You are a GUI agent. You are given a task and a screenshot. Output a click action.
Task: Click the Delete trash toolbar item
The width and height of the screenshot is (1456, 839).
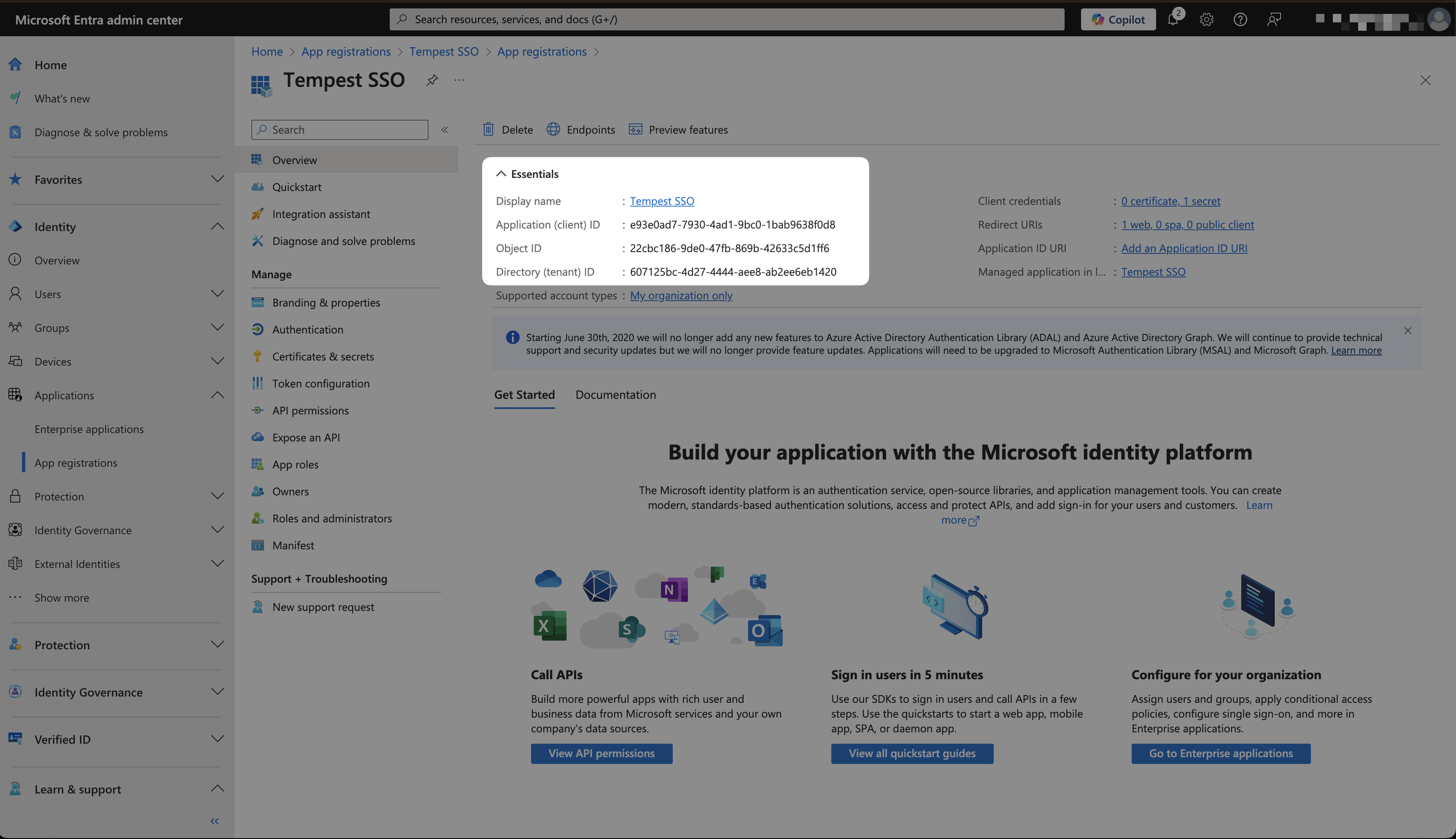(508, 130)
